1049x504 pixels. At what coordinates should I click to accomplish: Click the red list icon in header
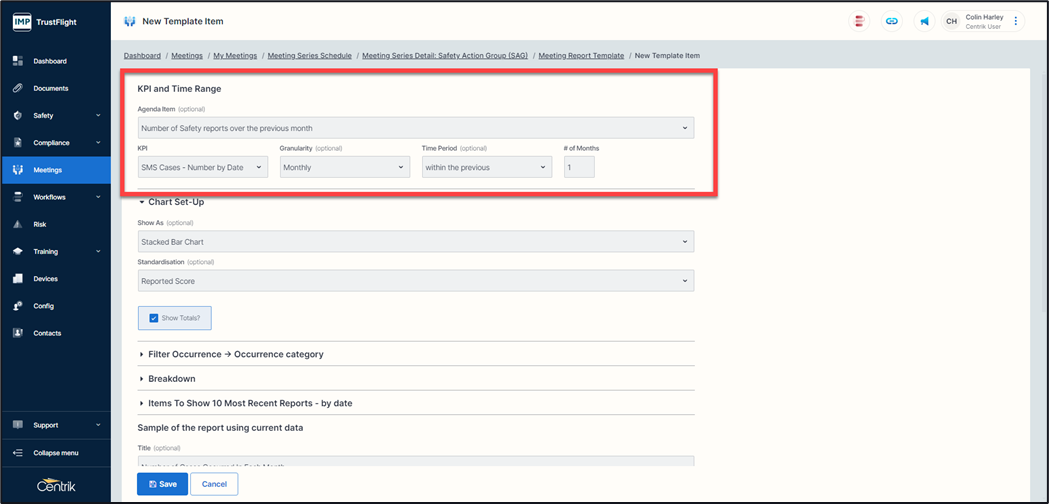(x=858, y=21)
